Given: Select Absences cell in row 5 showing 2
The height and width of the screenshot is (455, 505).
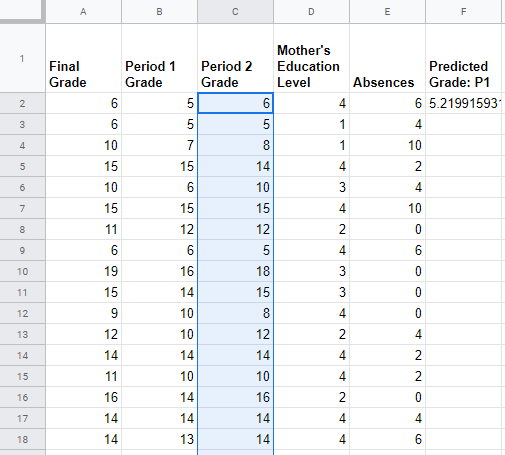Looking at the screenshot, I should coord(387,166).
